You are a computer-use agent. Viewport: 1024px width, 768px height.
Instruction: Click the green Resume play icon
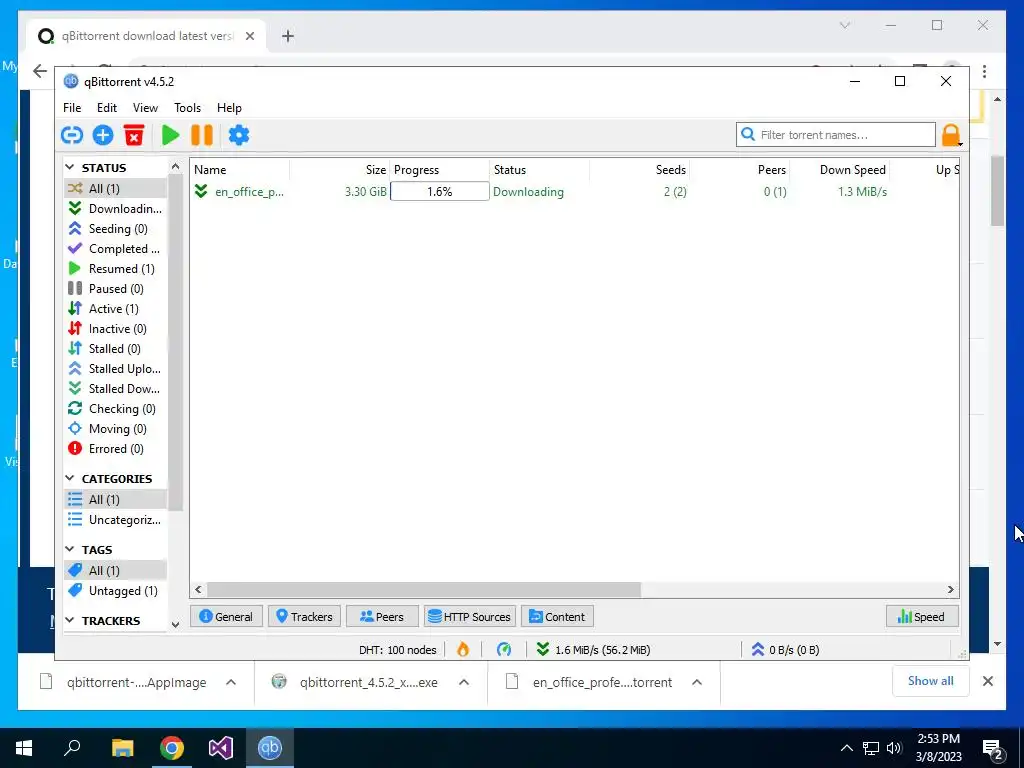coord(170,135)
